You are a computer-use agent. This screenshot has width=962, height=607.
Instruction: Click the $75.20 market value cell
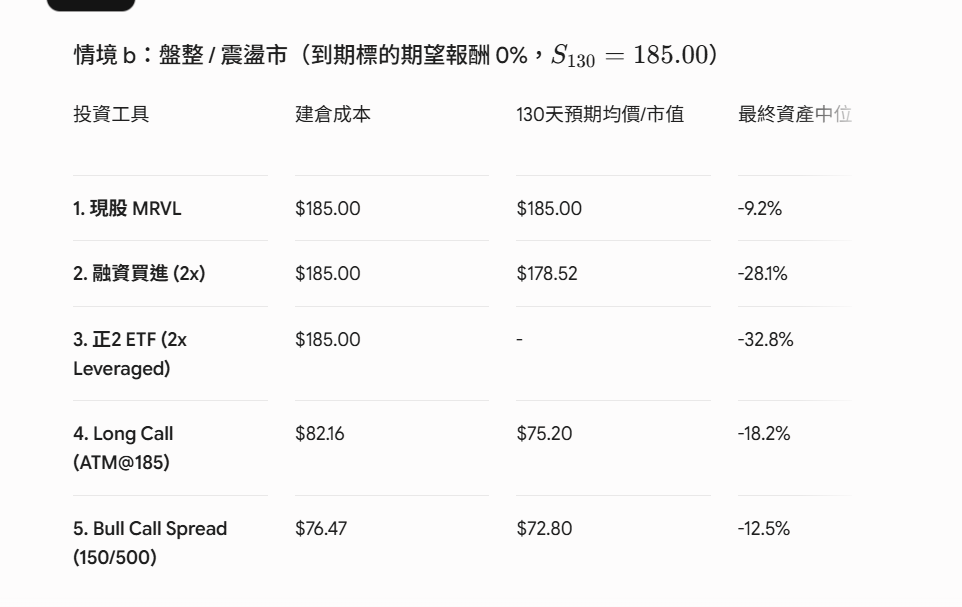point(544,434)
